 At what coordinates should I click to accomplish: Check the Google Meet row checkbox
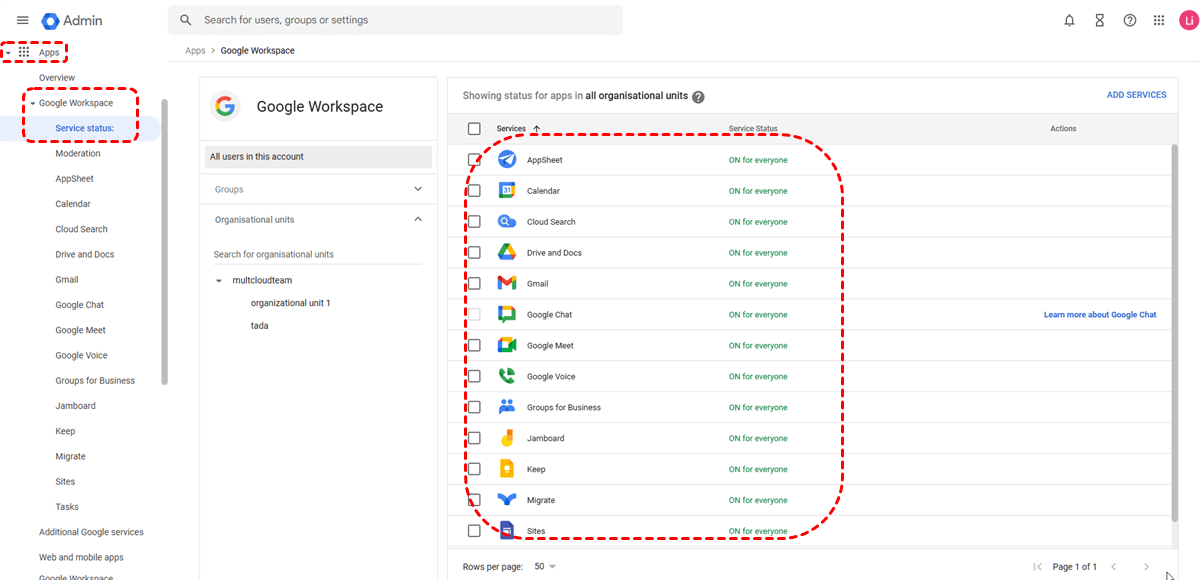pos(474,345)
